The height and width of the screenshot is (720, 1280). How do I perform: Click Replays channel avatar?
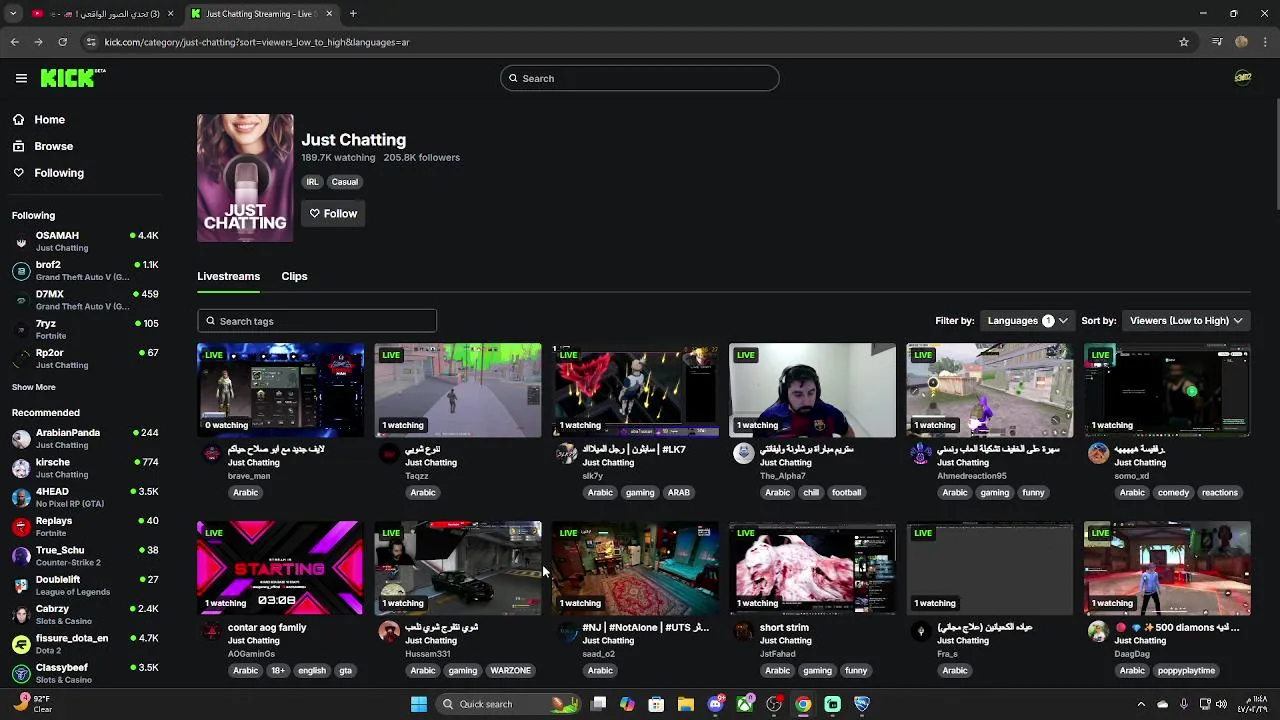pos(21,526)
